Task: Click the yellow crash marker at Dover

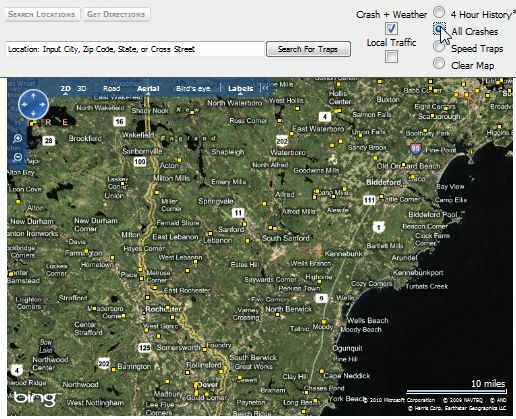Action: pyautogui.click(x=196, y=385)
